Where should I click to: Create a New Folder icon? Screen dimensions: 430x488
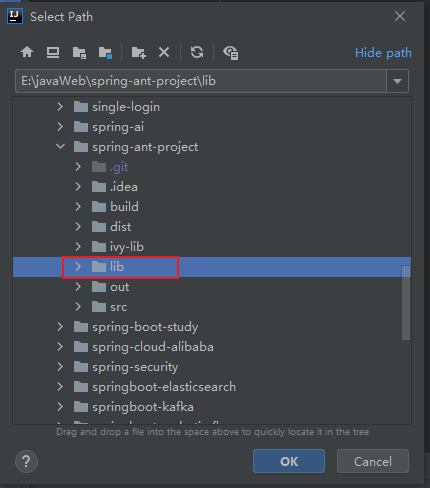139,52
